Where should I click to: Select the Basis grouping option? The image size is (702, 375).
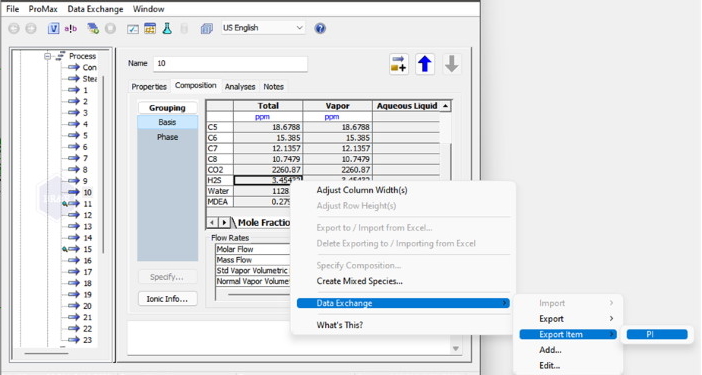click(167, 122)
